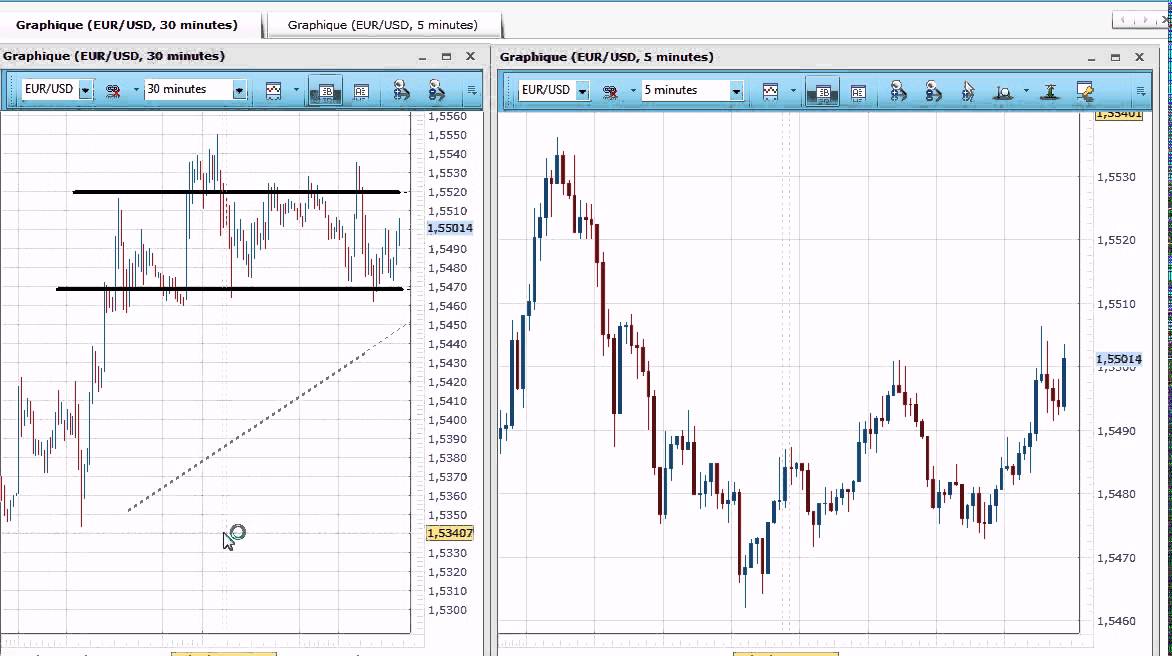
Task: Click the 1,5460 axis value in 5 minutes chart
Action: pyautogui.click(x=1116, y=621)
